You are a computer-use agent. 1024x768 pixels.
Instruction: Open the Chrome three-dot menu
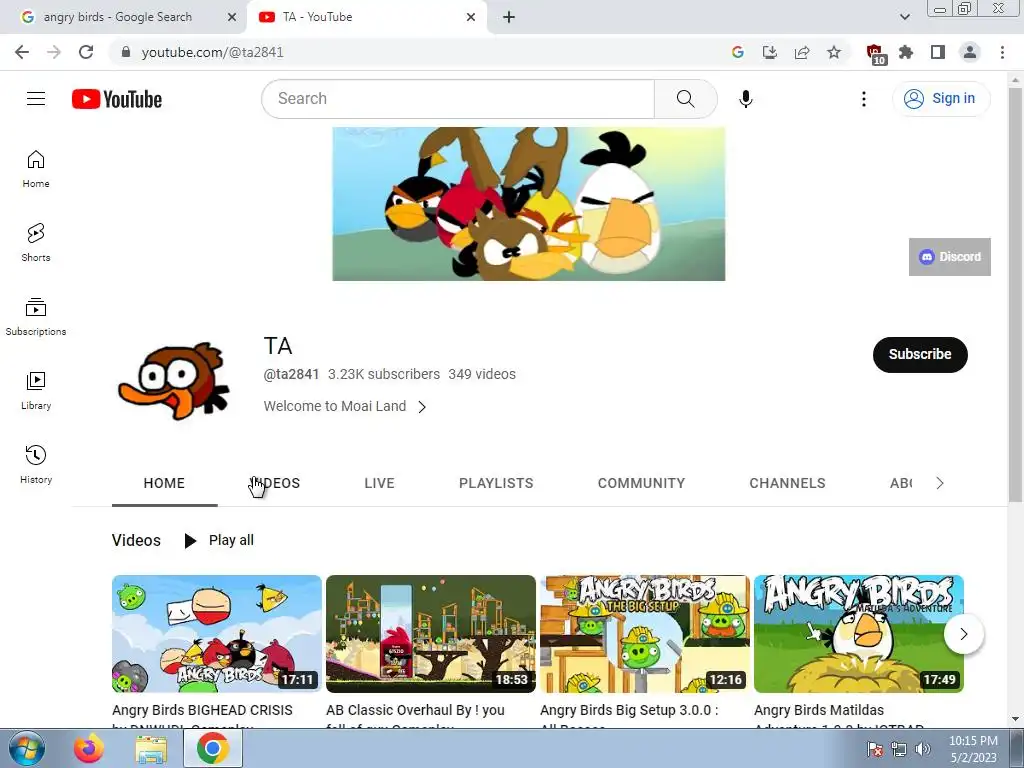coord(1002,52)
